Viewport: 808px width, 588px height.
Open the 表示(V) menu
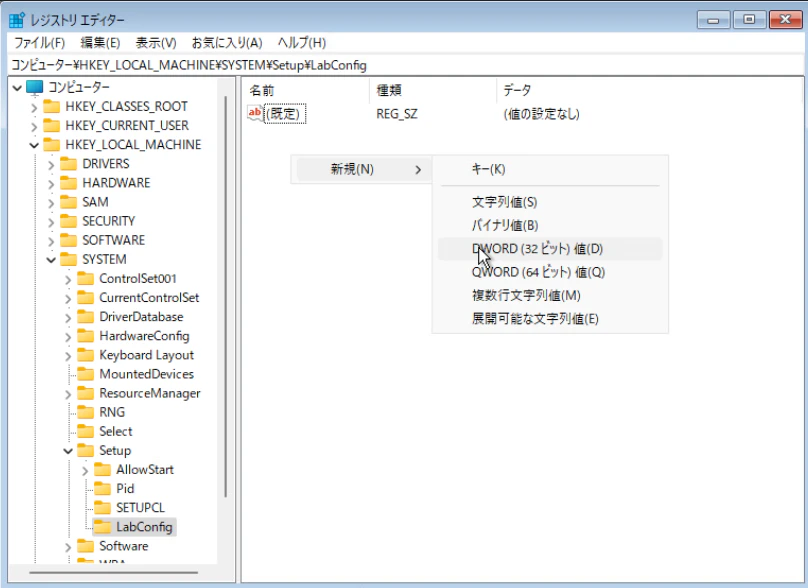(x=156, y=43)
